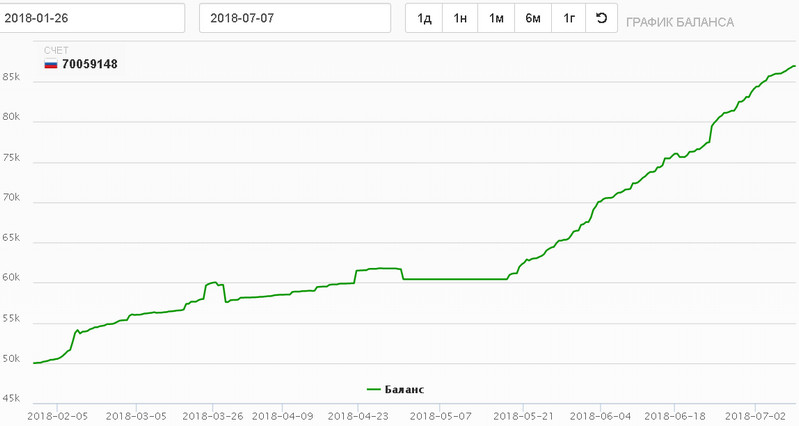Click the 60k y-axis label
Image resolution: width=799 pixels, height=426 pixels.
tap(11, 278)
